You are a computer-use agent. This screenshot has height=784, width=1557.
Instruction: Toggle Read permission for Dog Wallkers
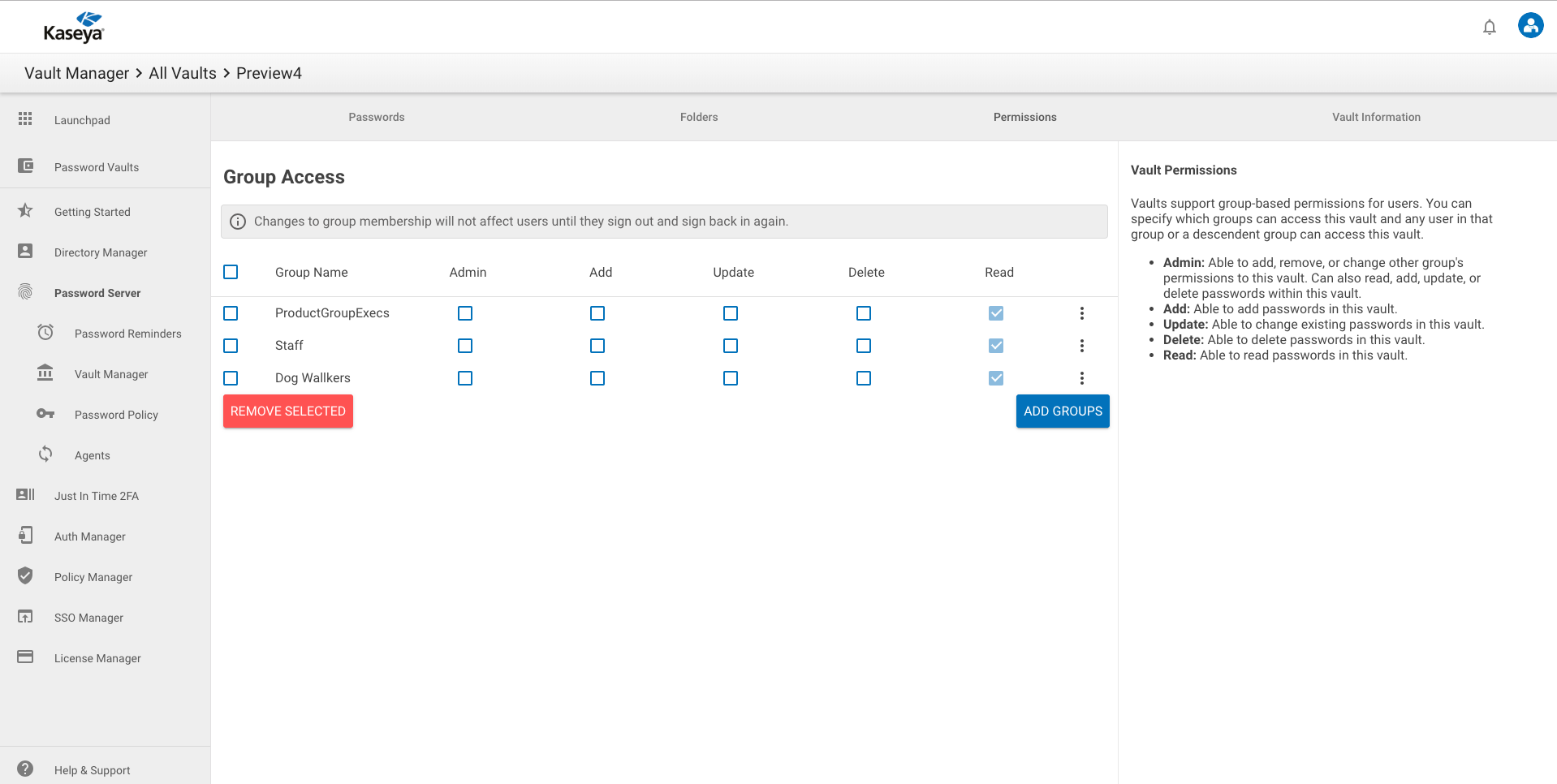[996, 378]
